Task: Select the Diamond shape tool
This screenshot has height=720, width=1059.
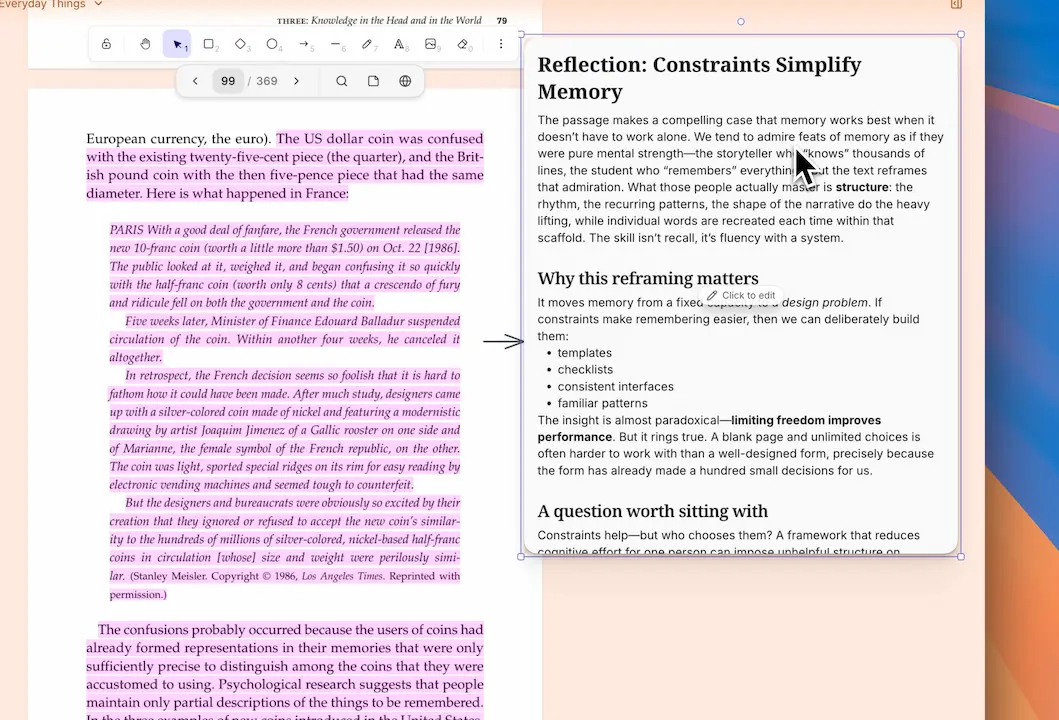Action: point(240,44)
